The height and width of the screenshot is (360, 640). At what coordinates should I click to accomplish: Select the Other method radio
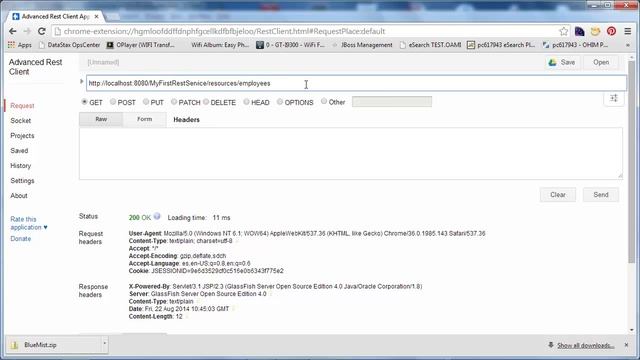[324, 102]
